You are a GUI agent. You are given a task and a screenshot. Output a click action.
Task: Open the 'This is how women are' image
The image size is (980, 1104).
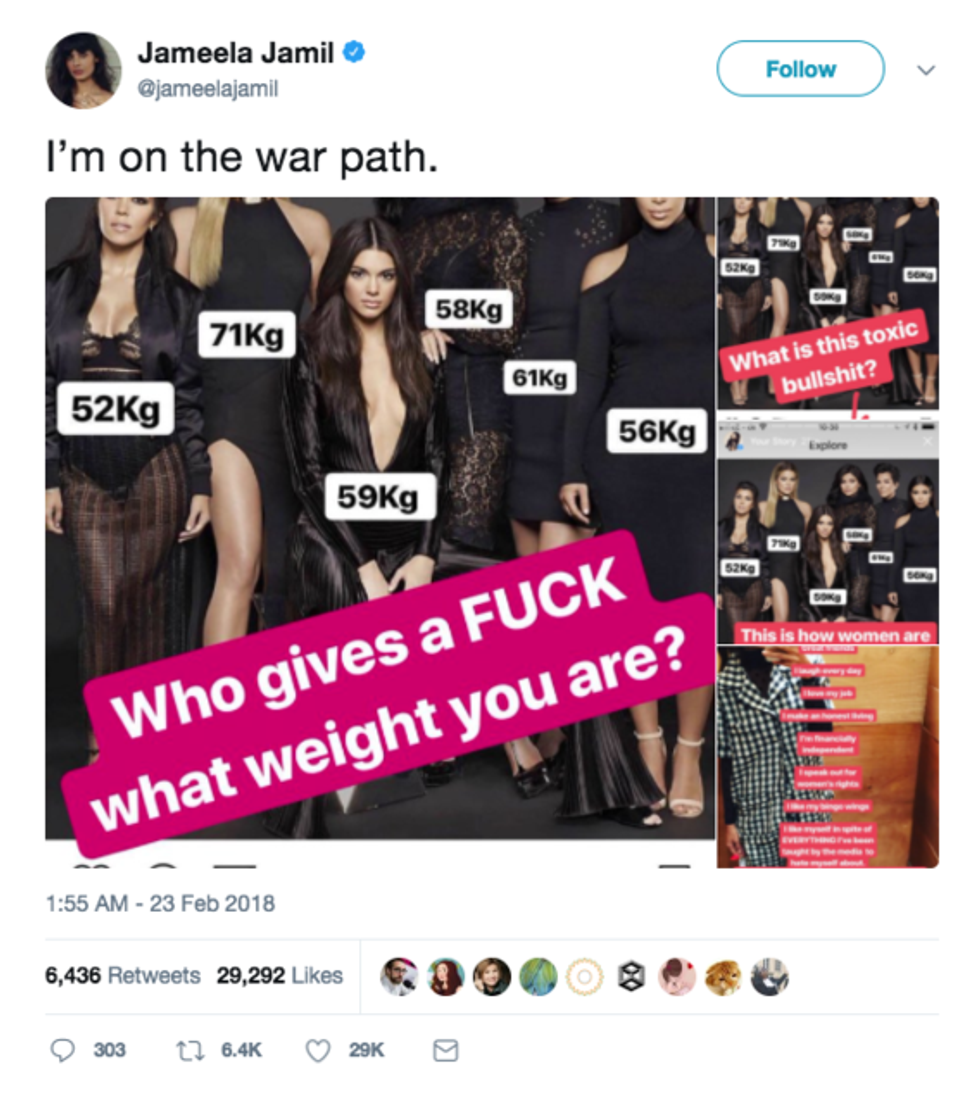[828, 532]
